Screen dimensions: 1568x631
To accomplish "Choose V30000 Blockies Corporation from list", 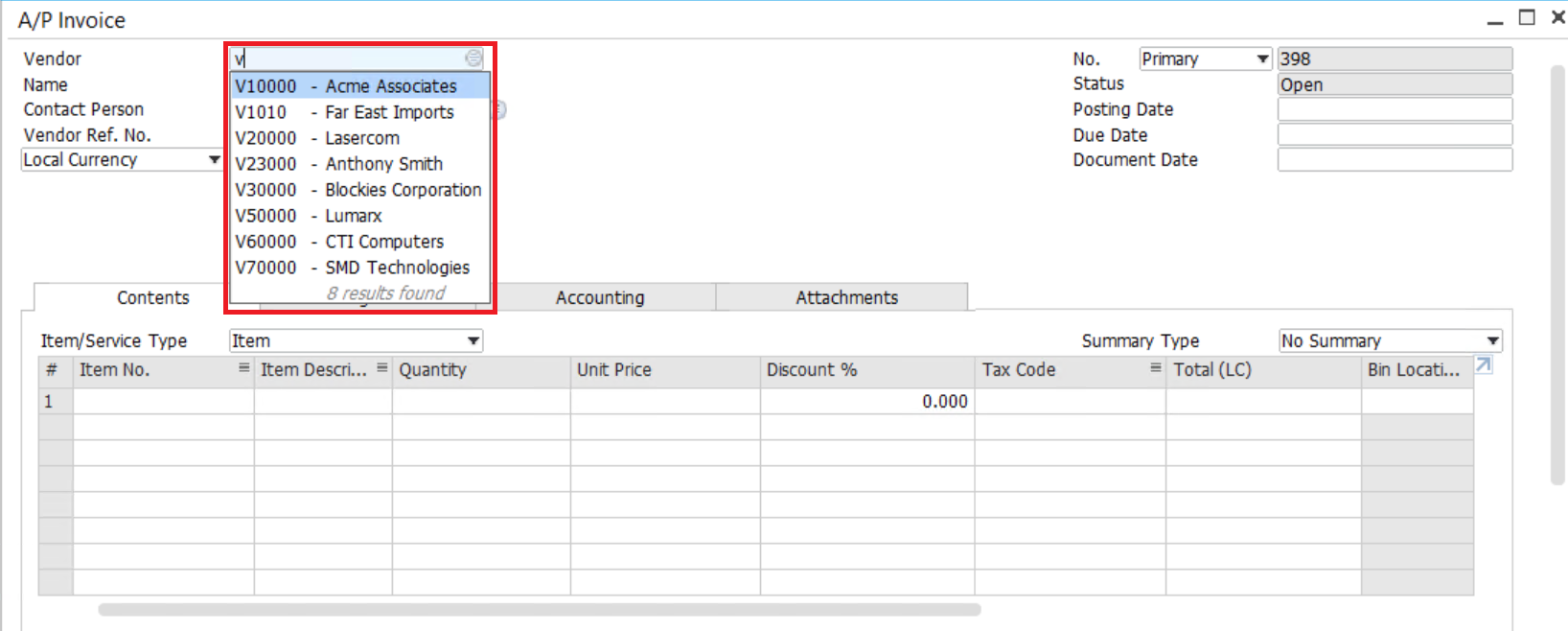I will [x=359, y=190].
